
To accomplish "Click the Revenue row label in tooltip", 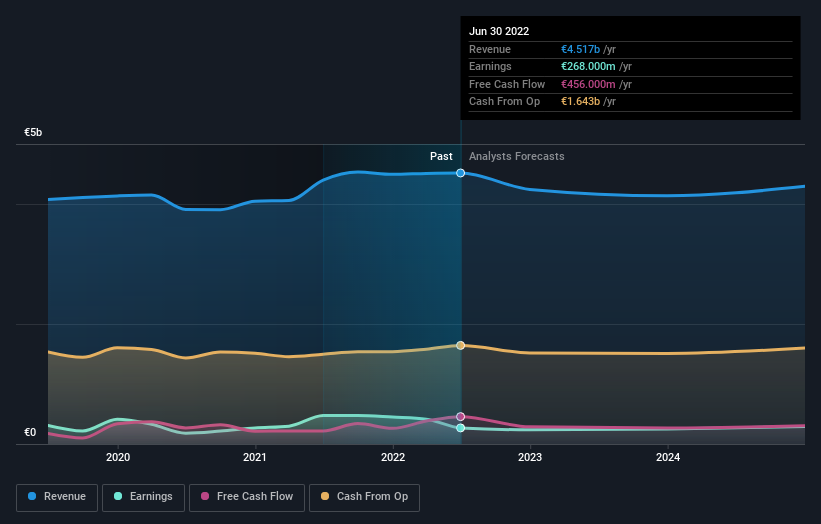I will click(x=490, y=49).
